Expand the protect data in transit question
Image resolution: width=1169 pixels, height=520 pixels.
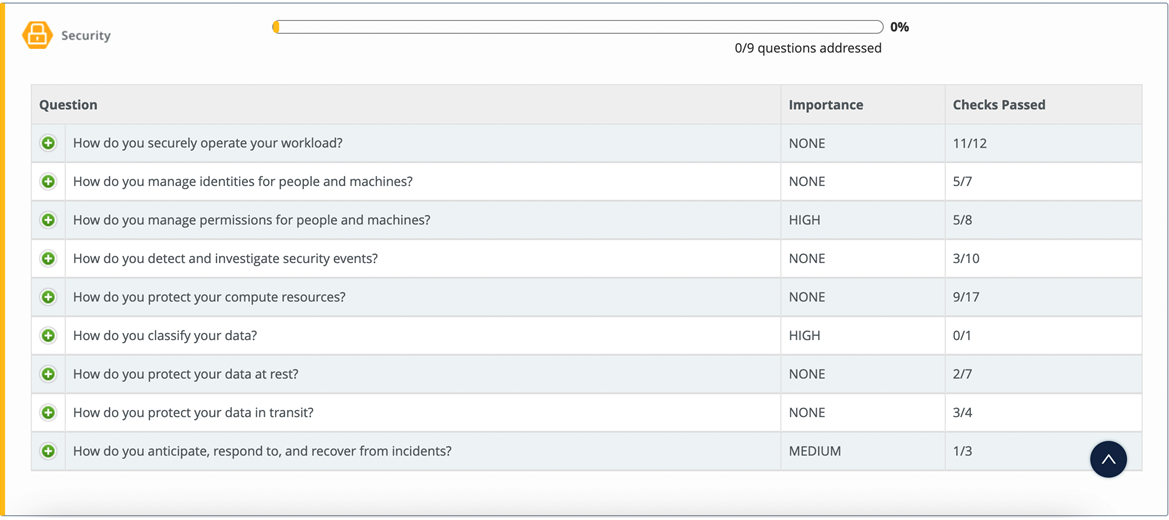48,413
